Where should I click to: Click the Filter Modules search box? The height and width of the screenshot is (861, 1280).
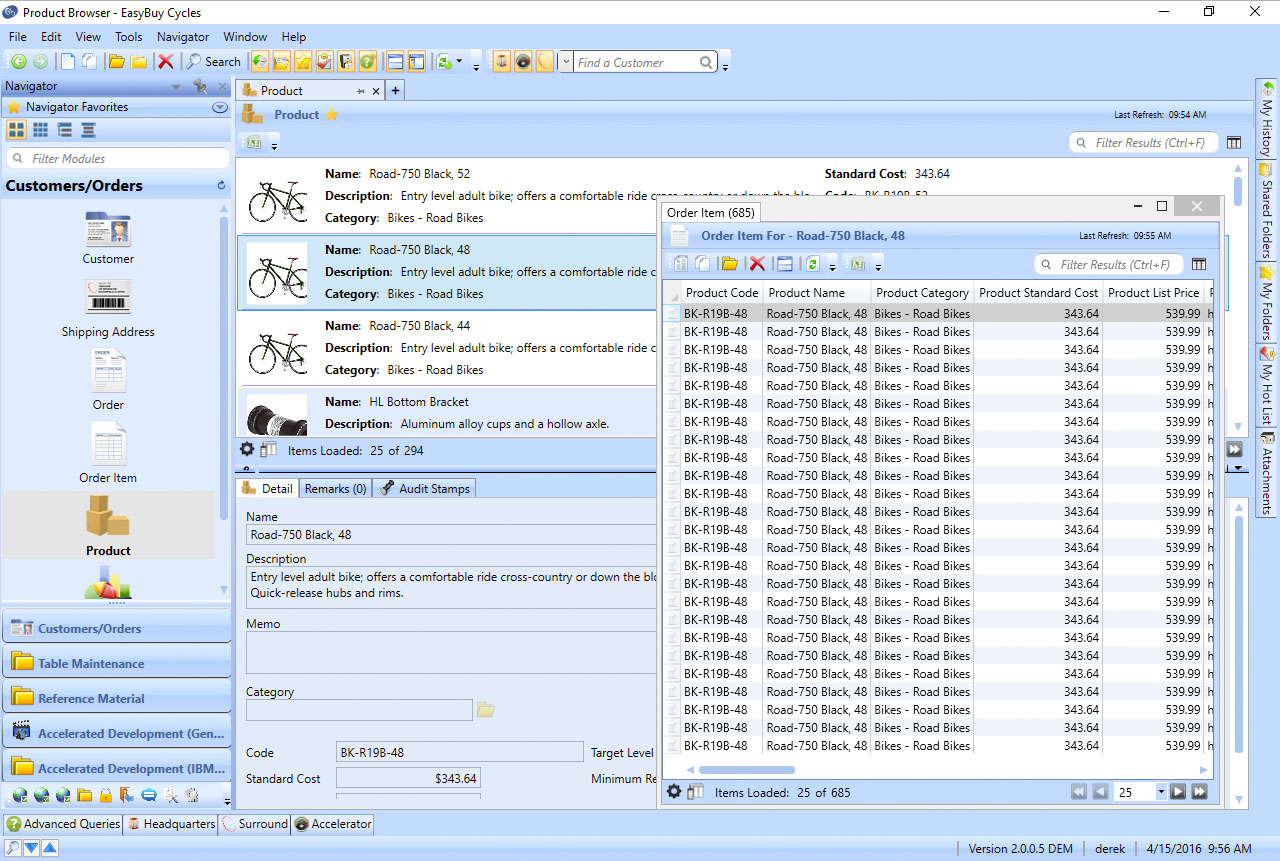point(118,158)
